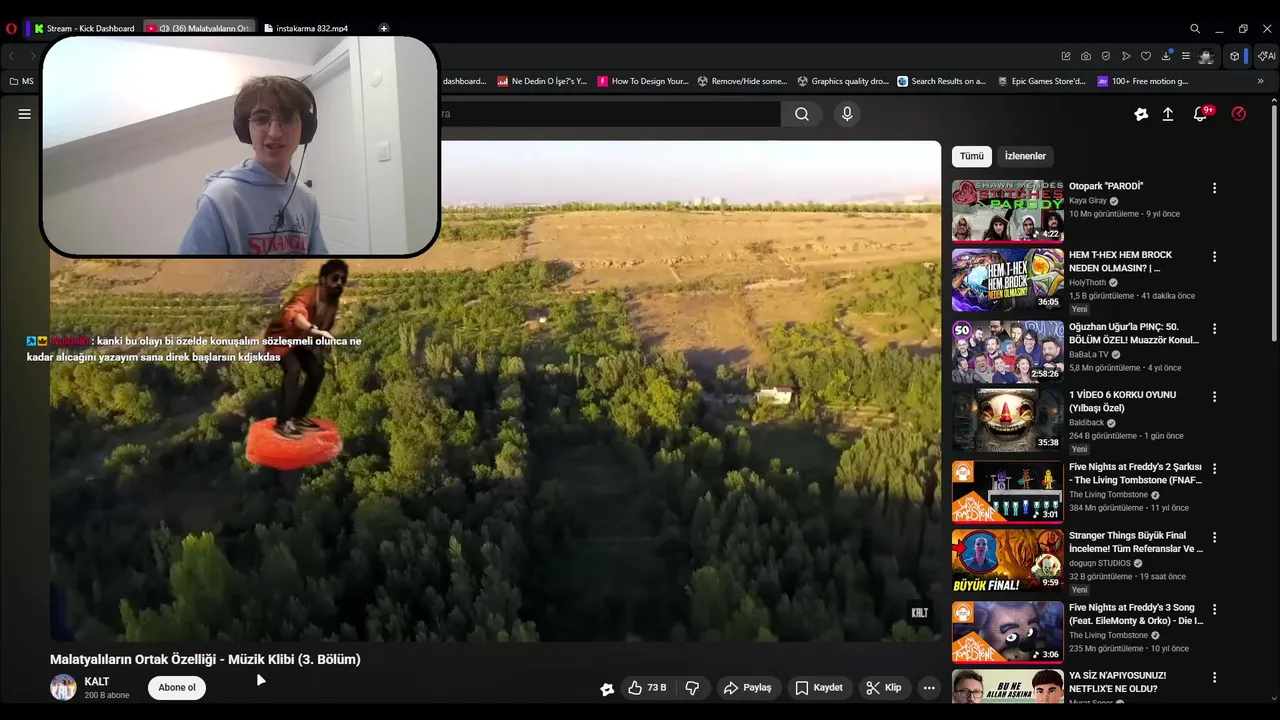Open the extensions cube icon

click(x=1235, y=56)
